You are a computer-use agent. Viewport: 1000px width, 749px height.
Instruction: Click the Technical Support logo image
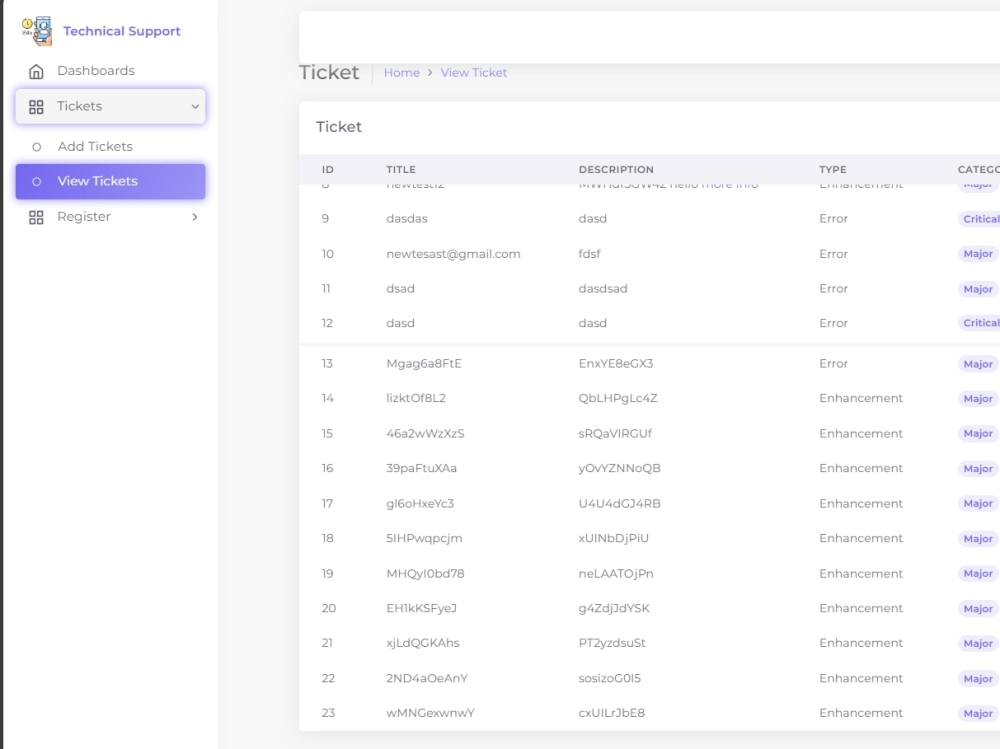[x=37, y=30]
